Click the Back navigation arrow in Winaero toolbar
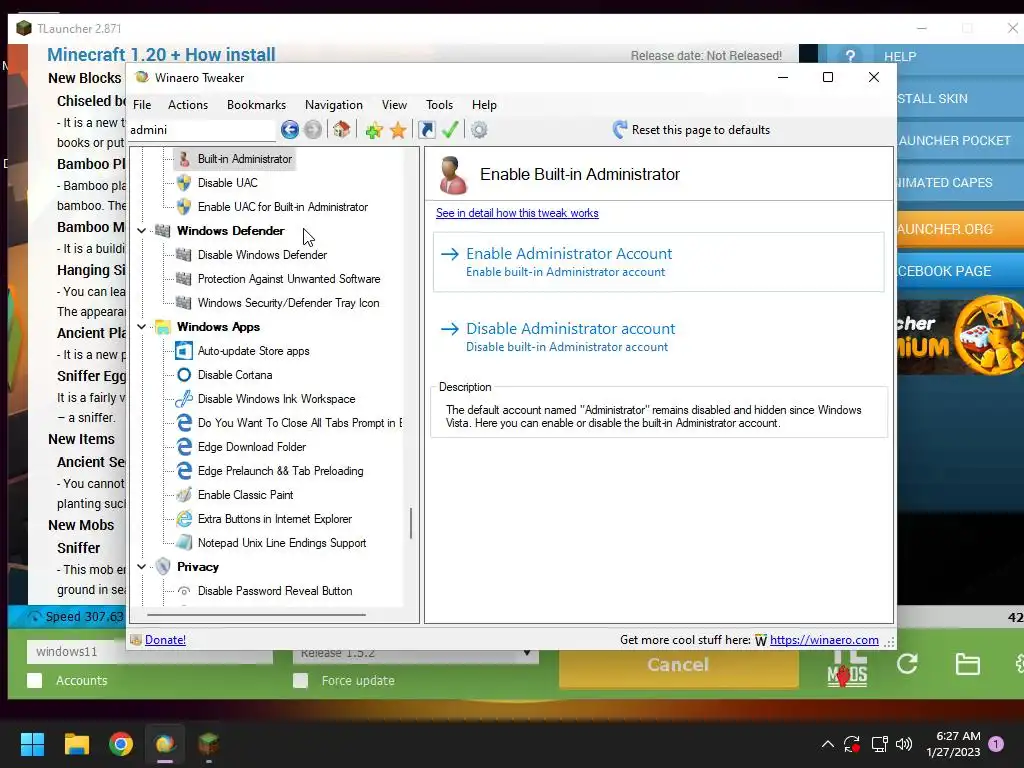This screenshot has height=768, width=1024. click(290, 129)
